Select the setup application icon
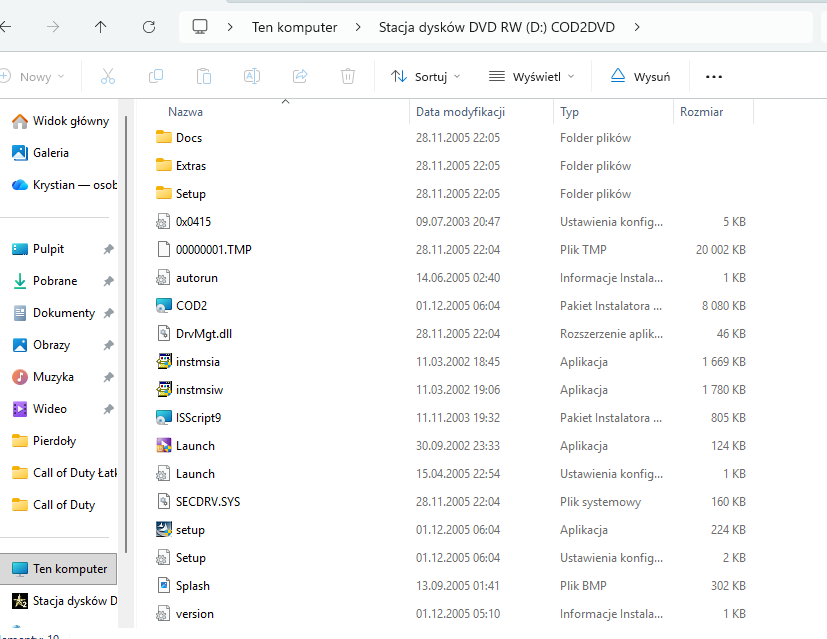The height and width of the screenshot is (639, 827). click(164, 529)
